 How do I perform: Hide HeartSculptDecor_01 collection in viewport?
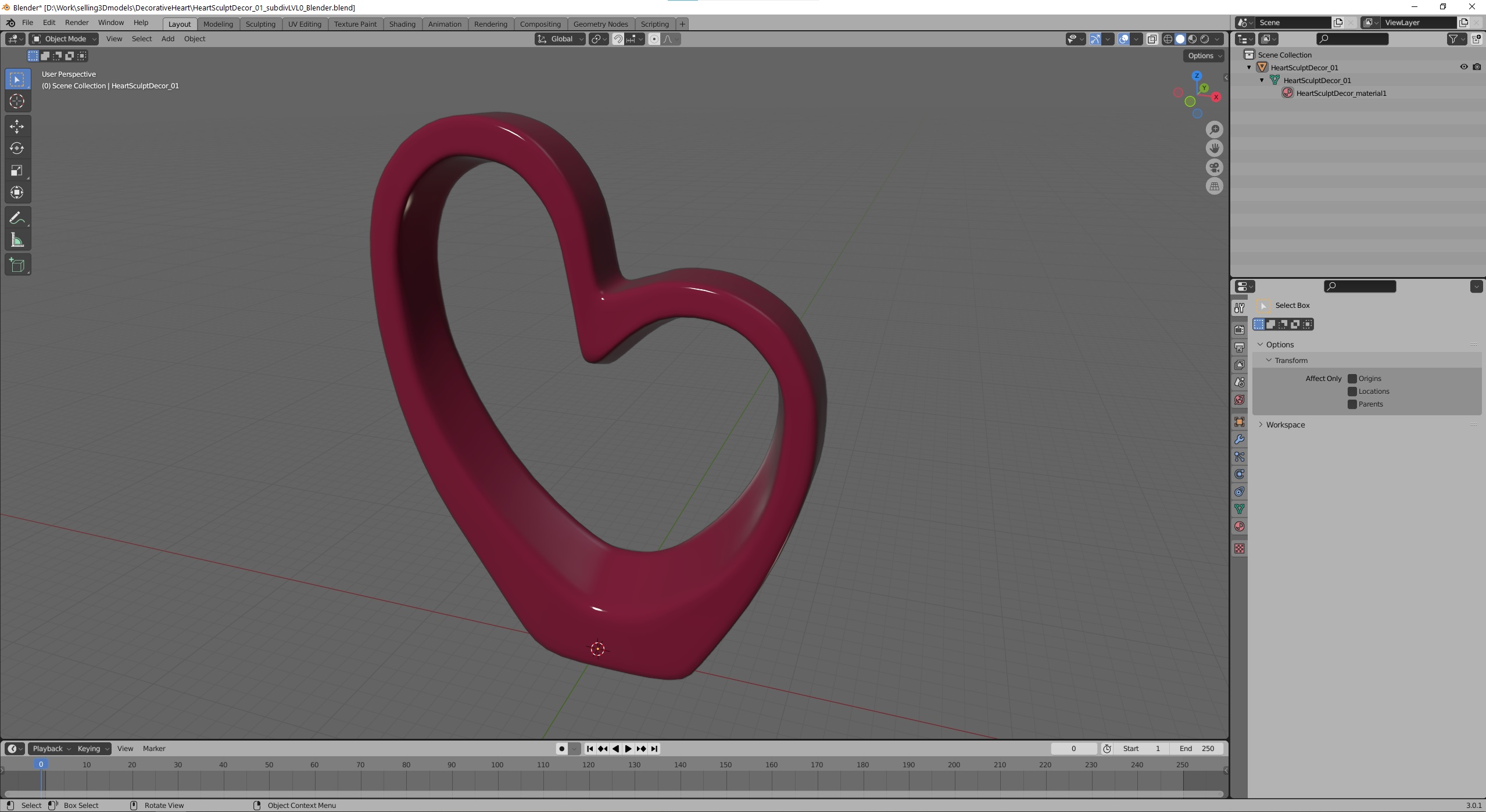coord(1463,67)
